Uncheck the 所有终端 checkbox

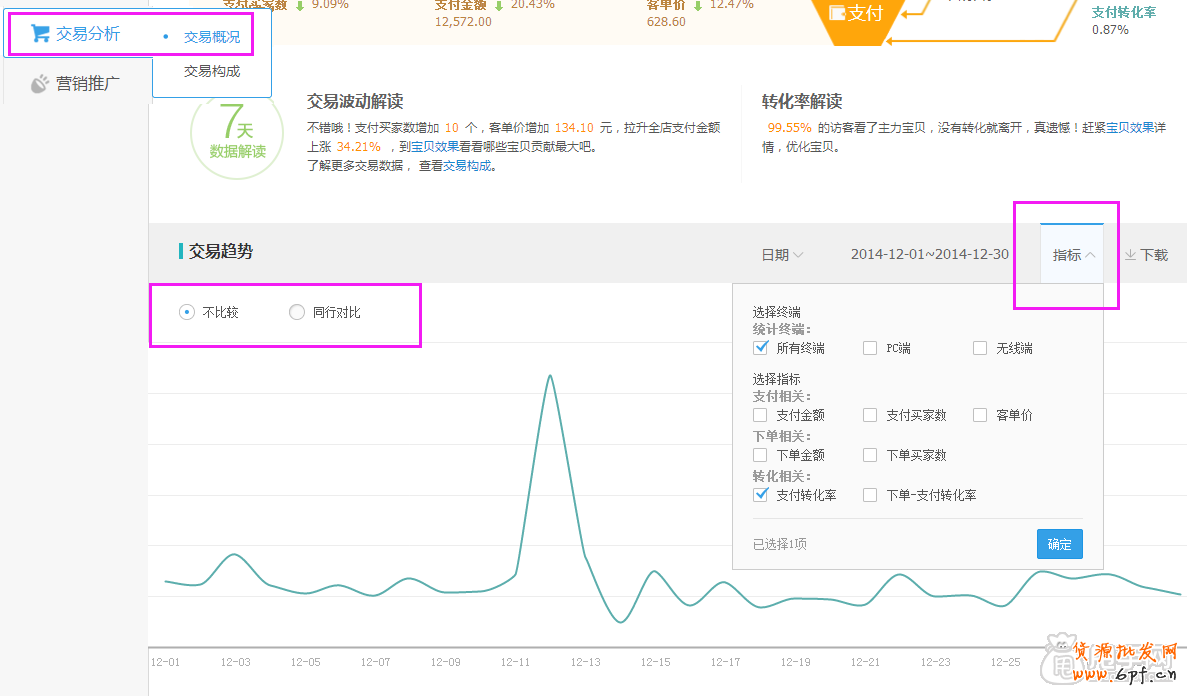pos(761,348)
